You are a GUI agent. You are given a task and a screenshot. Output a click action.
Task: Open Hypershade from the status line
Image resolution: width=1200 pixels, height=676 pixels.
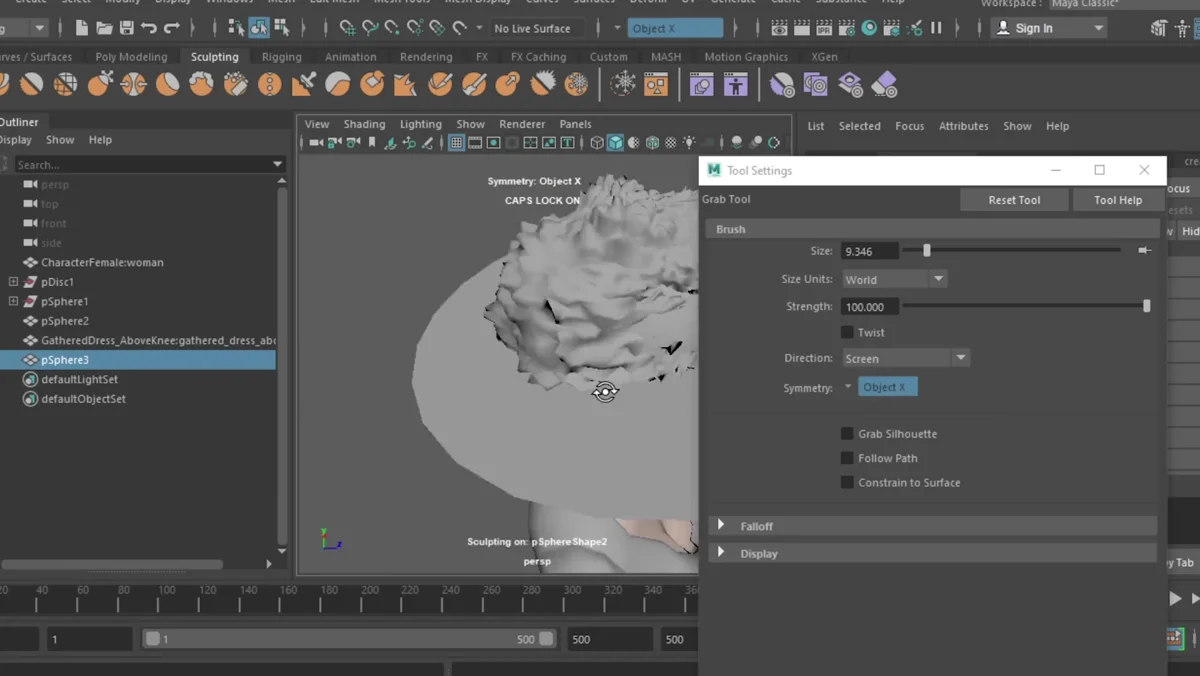point(869,28)
